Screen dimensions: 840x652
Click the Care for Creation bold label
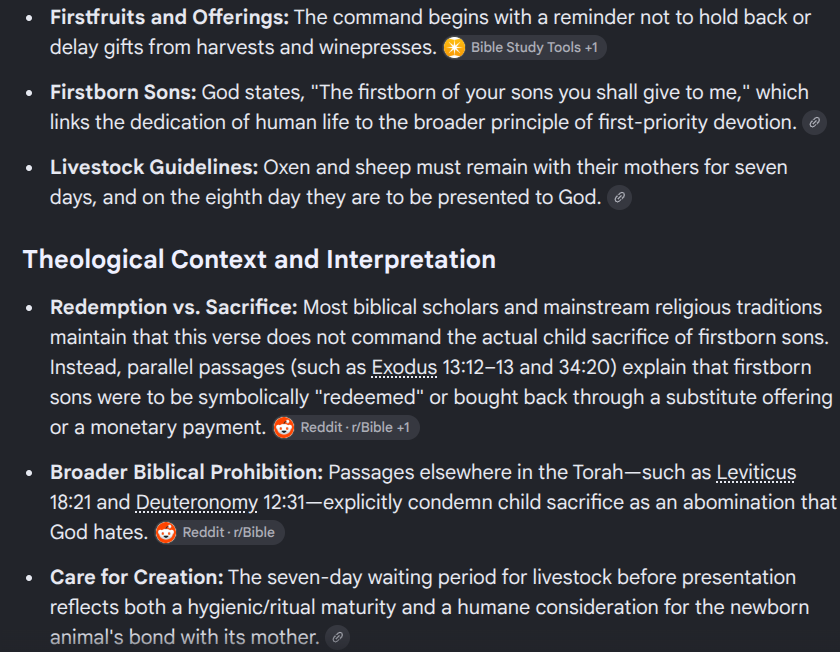(x=137, y=578)
